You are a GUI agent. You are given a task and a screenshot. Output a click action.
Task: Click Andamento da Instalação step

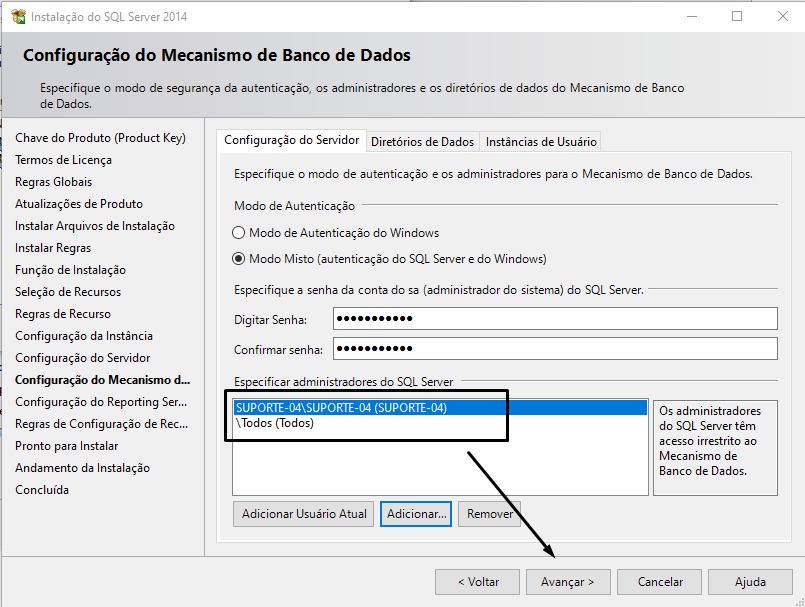82,468
